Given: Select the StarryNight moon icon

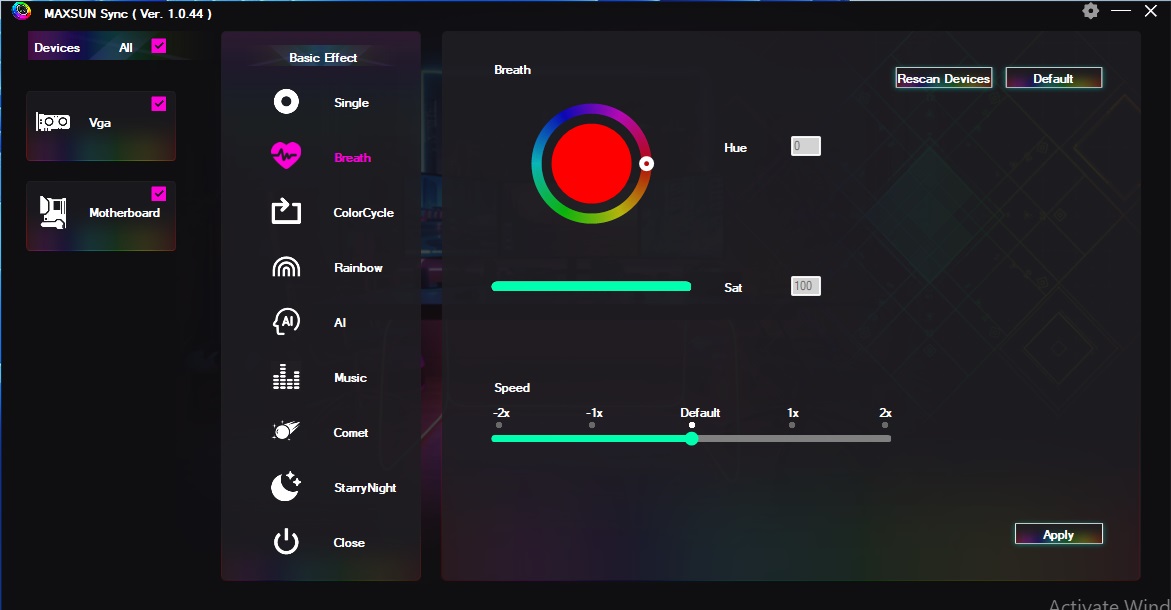Looking at the screenshot, I should (x=286, y=487).
